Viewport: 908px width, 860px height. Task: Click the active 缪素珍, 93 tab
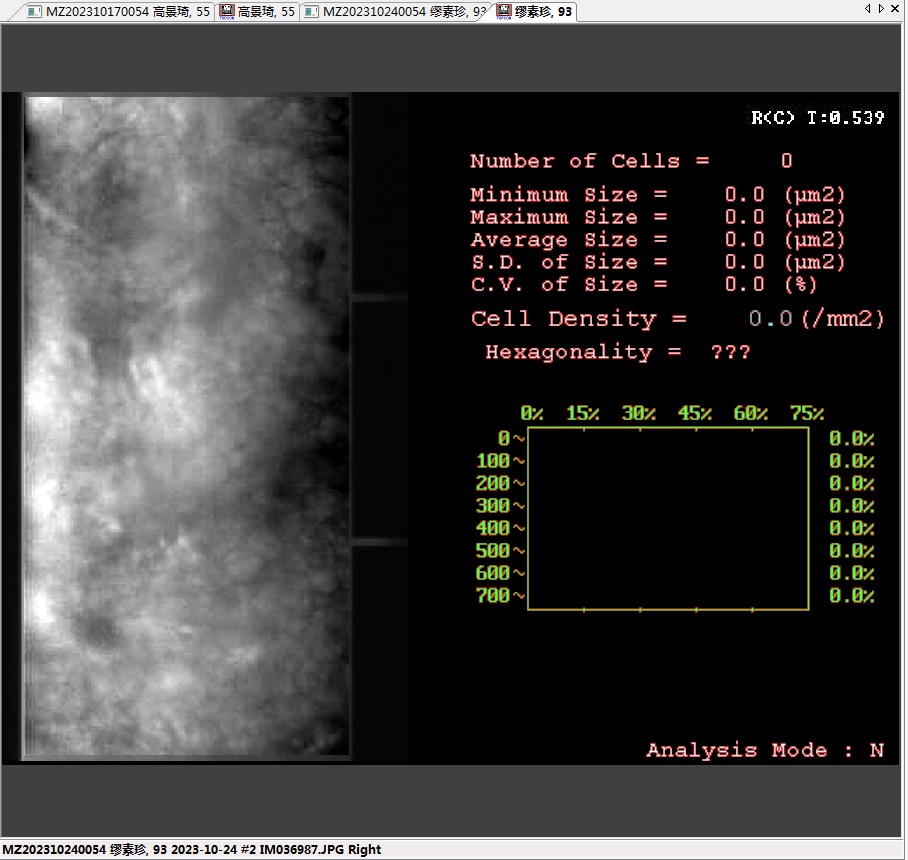[x=542, y=12]
